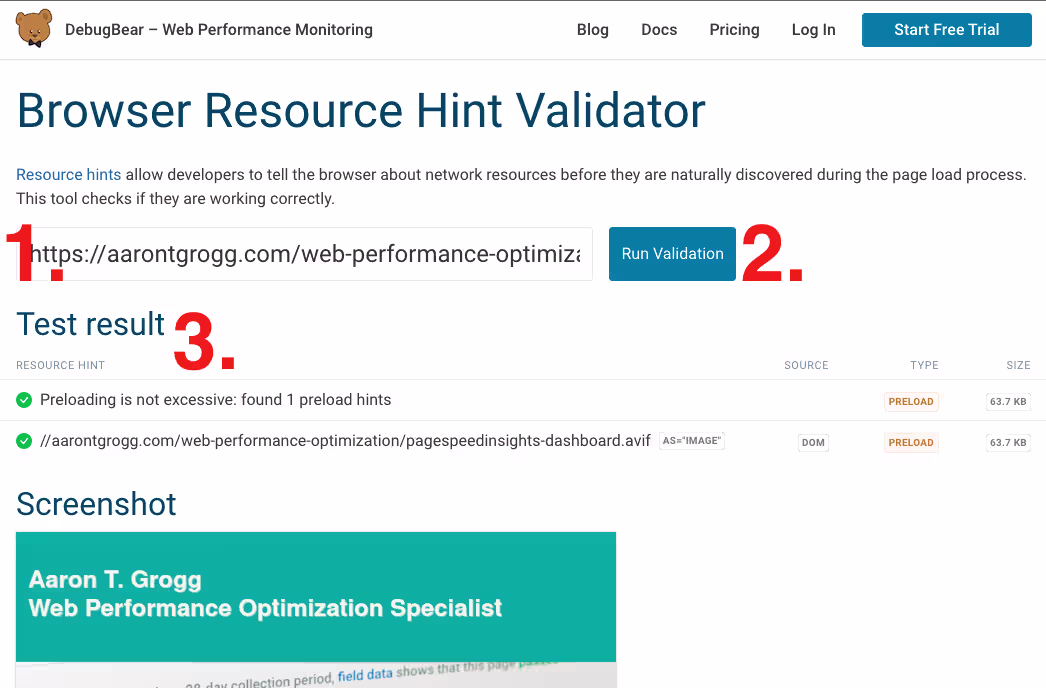Click the AS="IMAGE" attribute badge

click(692, 441)
